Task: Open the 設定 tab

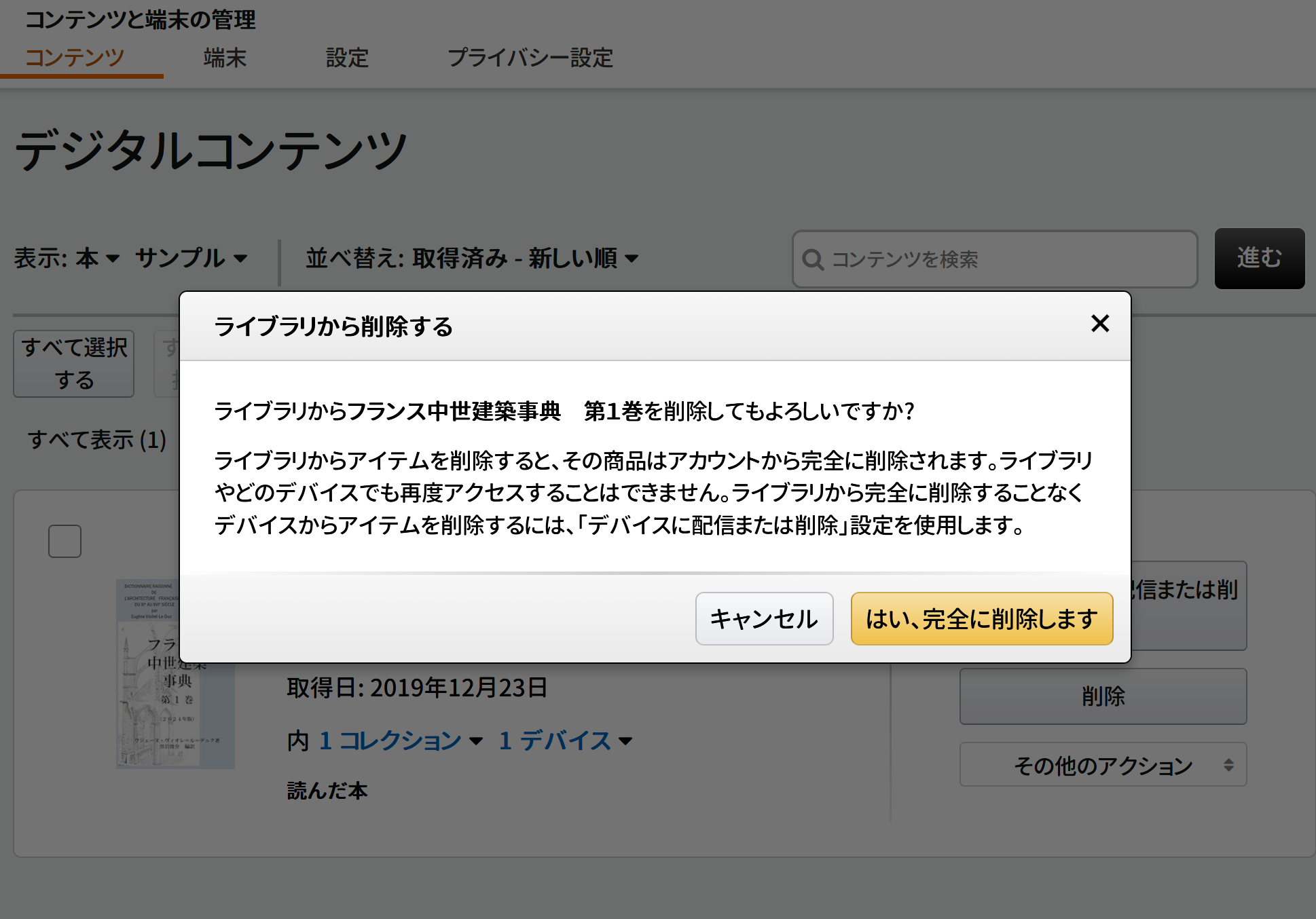Action: [347, 58]
